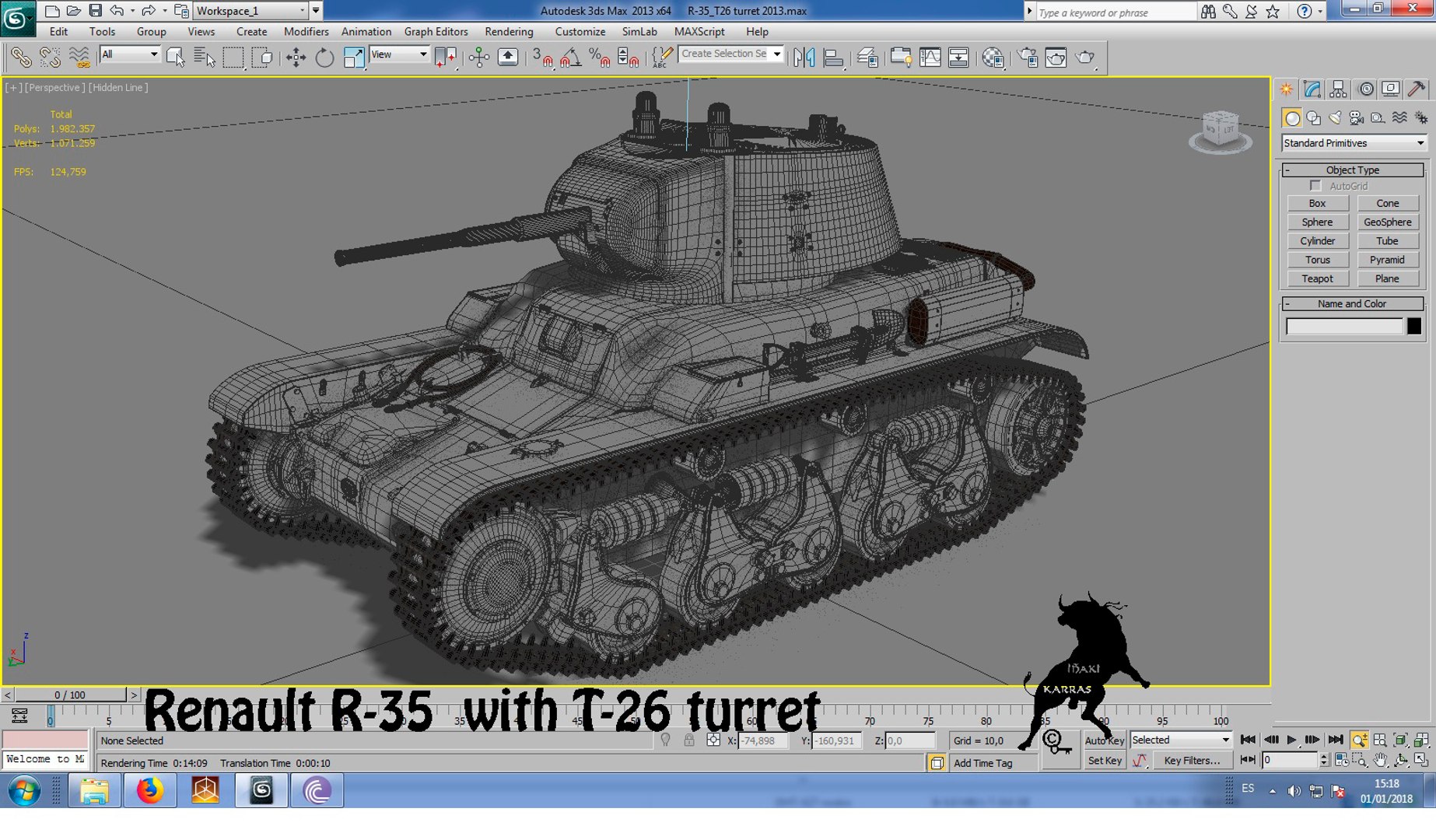This screenshot has height=840, width=1436.
Task: Enable the AutoGrid checkbox
Action: 1315,186
